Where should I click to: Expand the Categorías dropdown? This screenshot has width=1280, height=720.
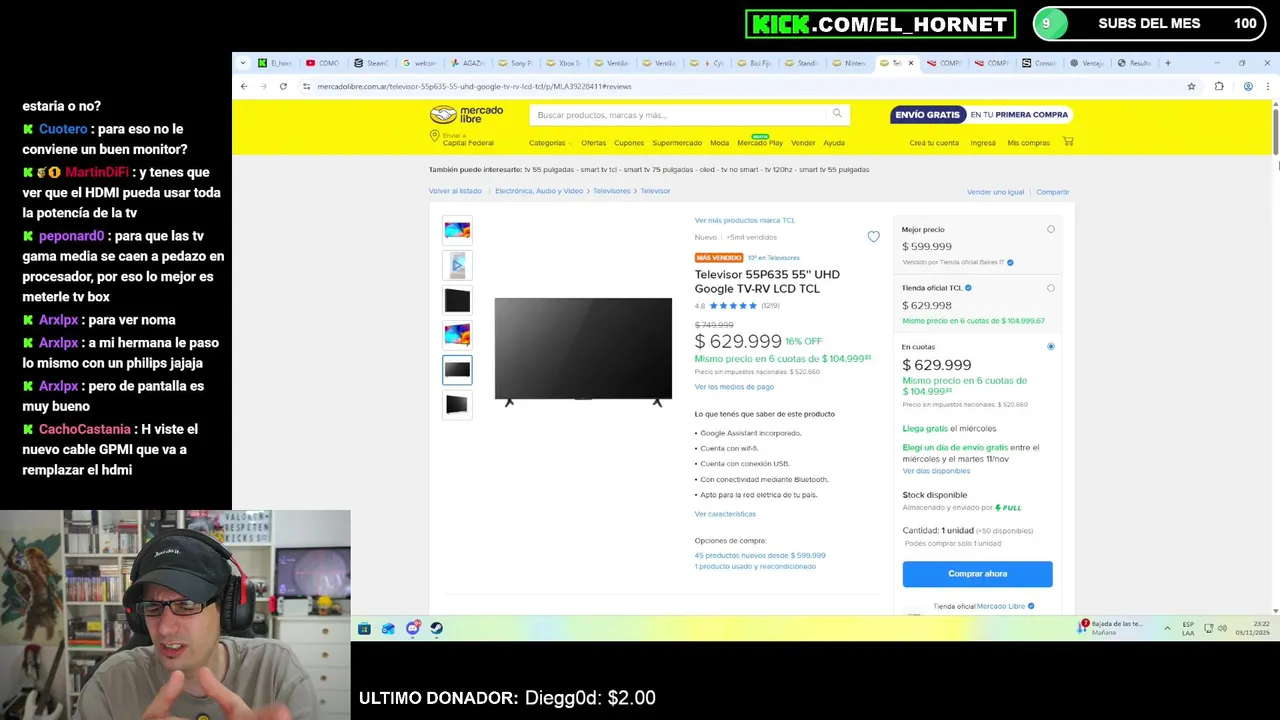[550, 143]
